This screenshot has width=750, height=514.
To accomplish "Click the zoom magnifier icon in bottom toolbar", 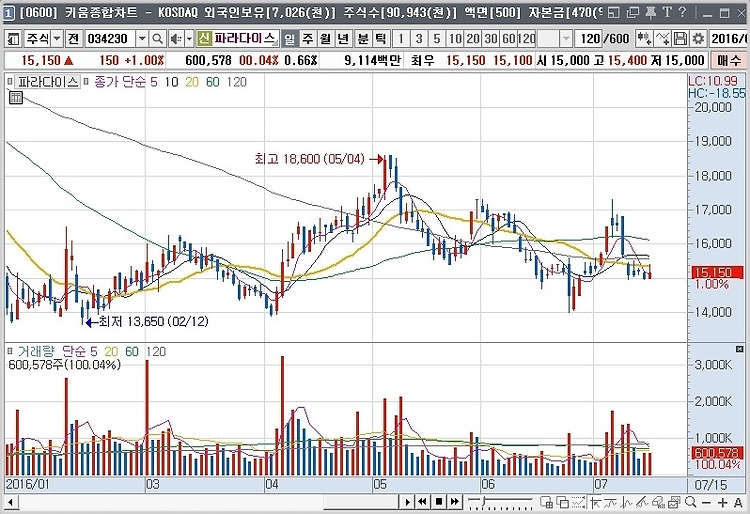I will pos(691,502).
